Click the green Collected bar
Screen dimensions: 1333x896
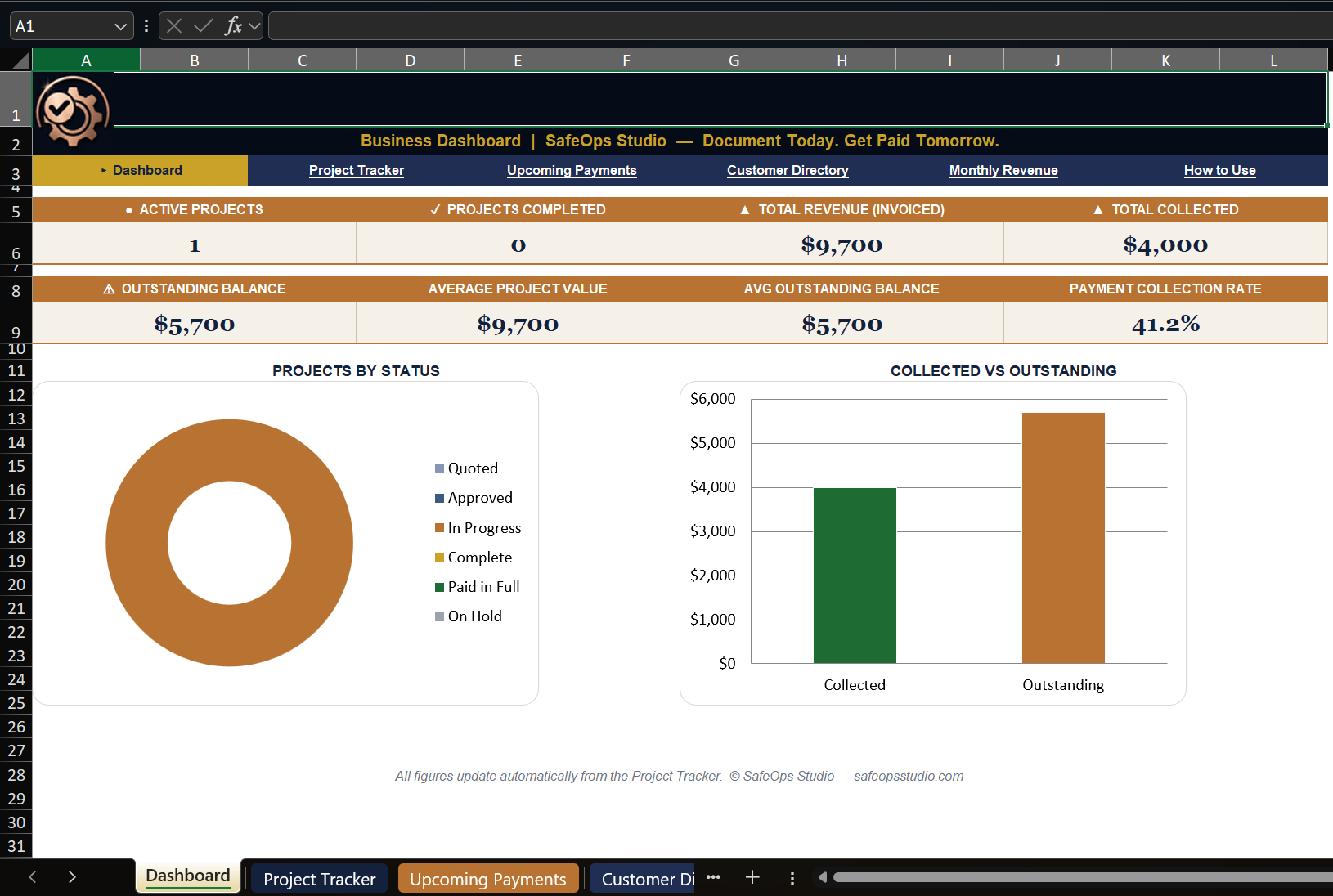coord(855,576)
